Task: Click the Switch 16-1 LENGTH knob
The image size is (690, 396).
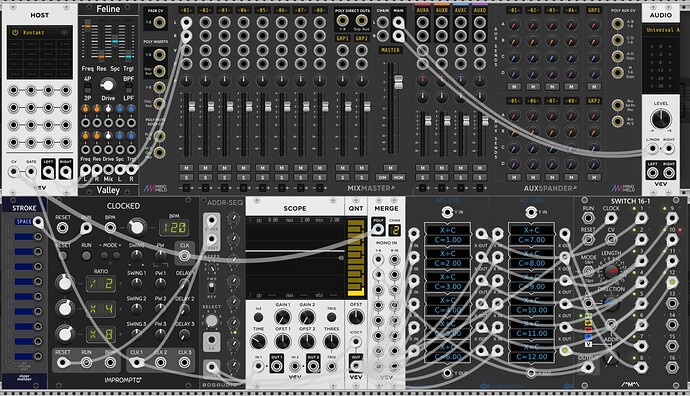Action: 611,271
